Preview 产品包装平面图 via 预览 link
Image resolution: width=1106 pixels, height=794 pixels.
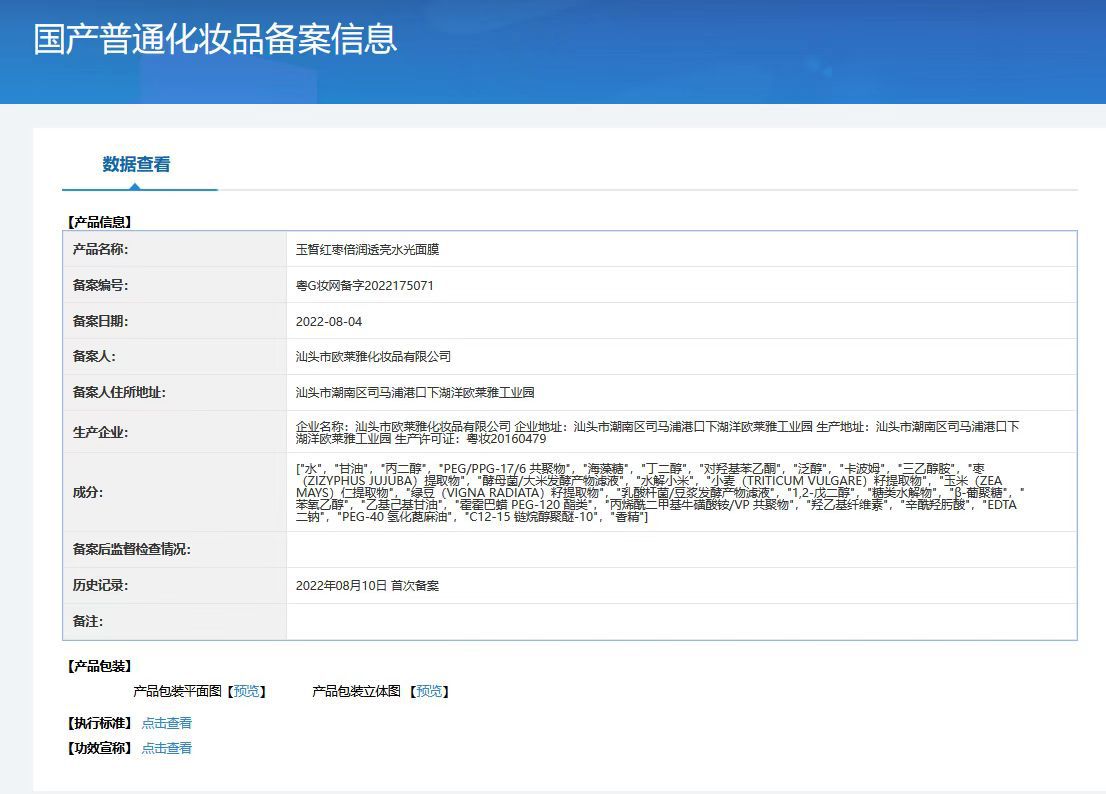click(x=246, y=691)
